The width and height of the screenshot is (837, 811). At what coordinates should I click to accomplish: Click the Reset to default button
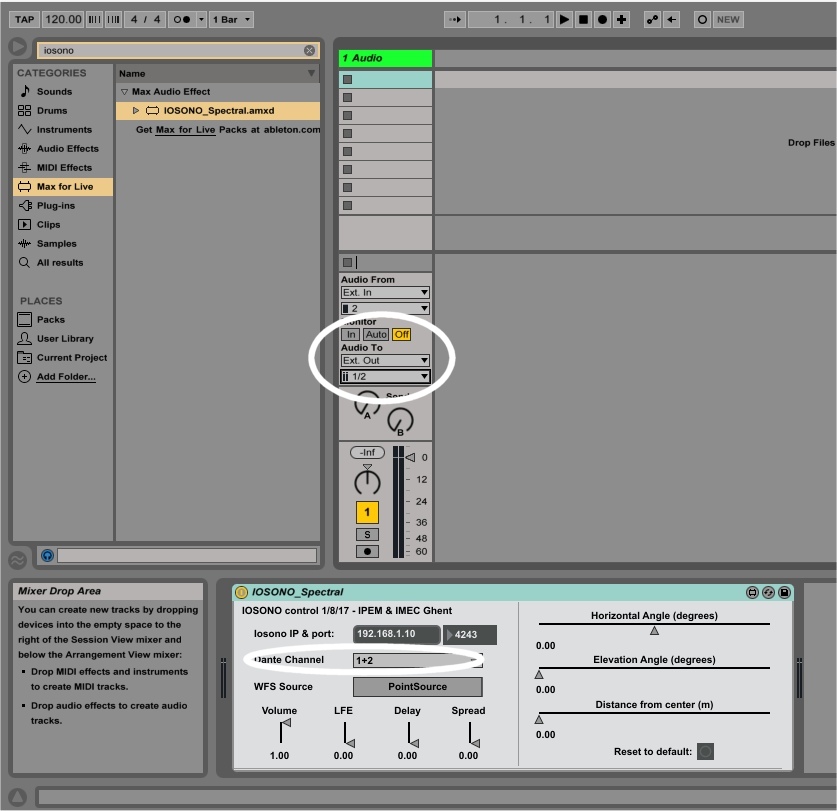pyautogui.click(x=705, y=752)
